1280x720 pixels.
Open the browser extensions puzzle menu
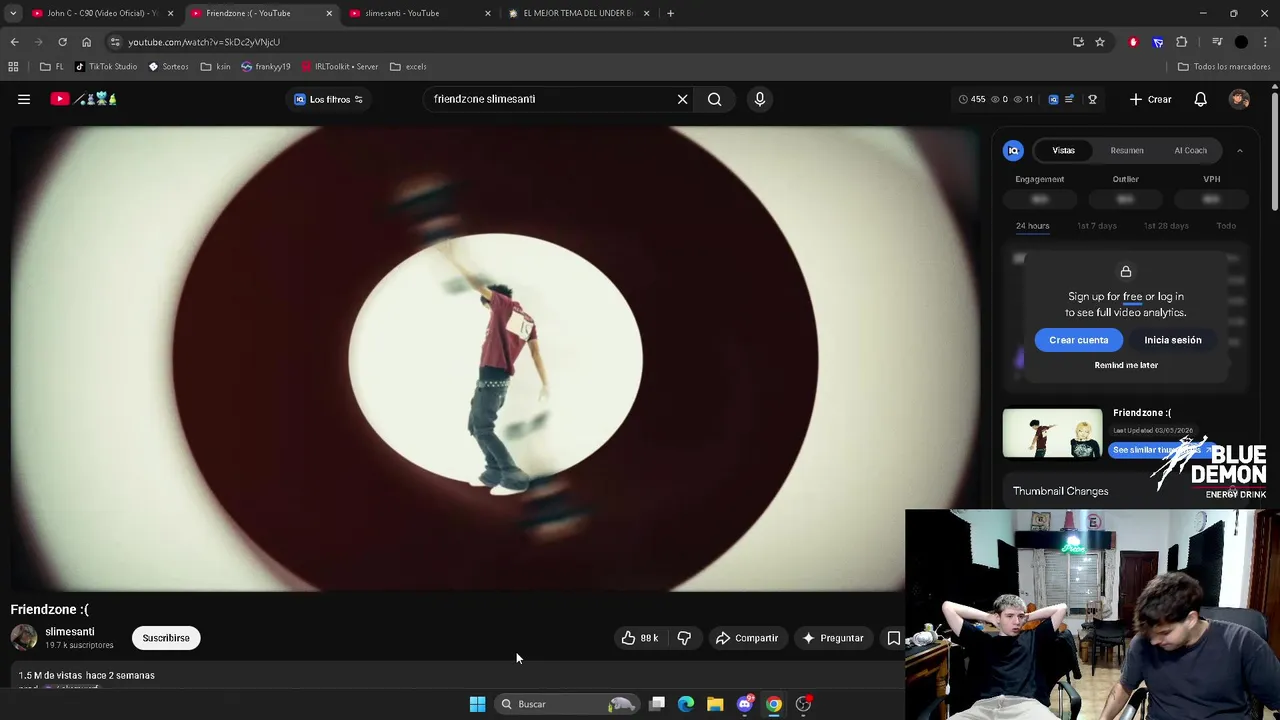[x=1182, y=42]
